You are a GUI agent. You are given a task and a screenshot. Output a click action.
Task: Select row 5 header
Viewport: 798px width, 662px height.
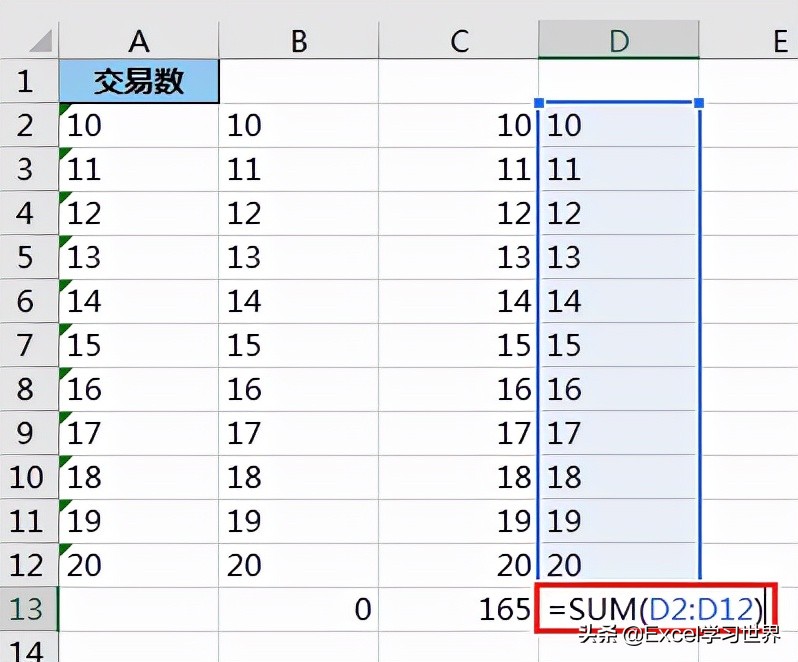point(29,257)
